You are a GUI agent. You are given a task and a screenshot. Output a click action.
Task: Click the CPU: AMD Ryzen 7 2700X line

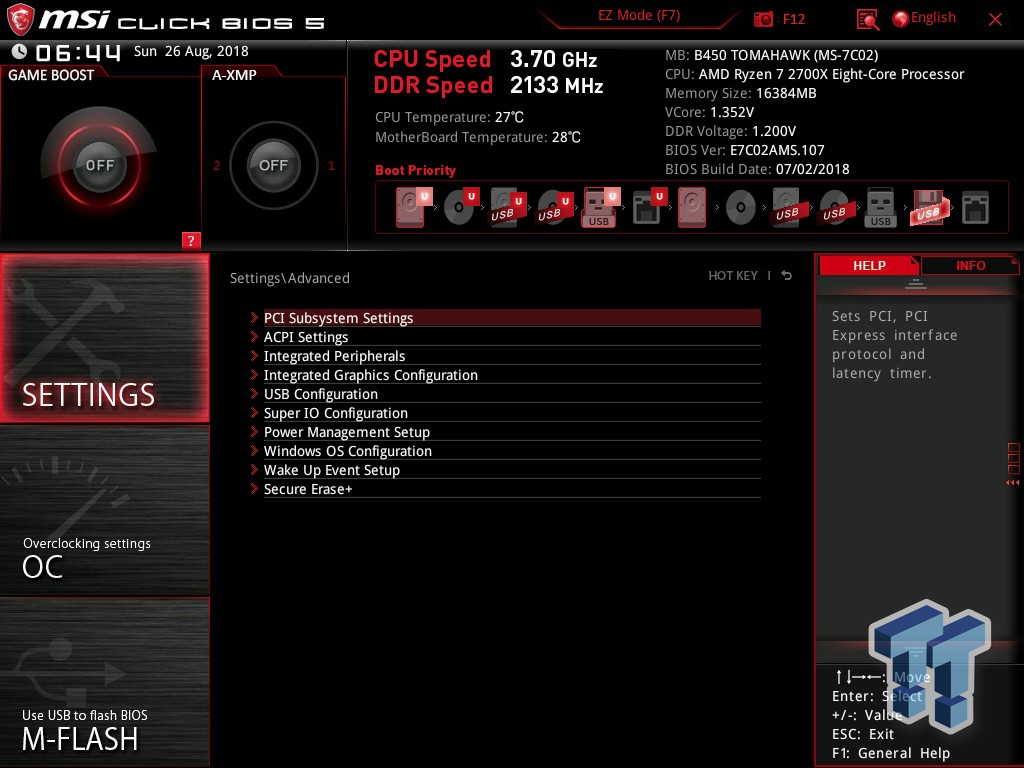814,74
